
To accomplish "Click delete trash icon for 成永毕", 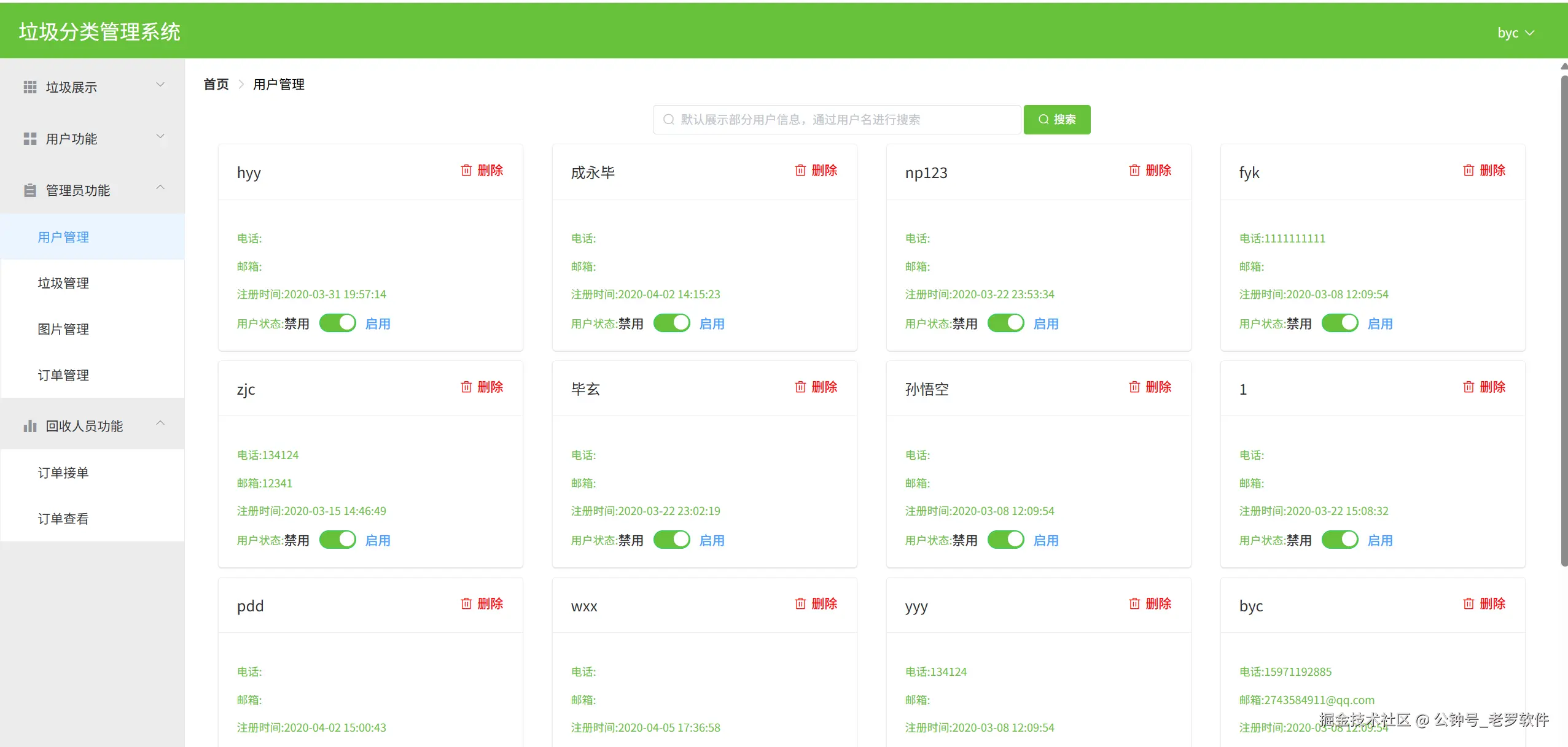I will point(800,171).
